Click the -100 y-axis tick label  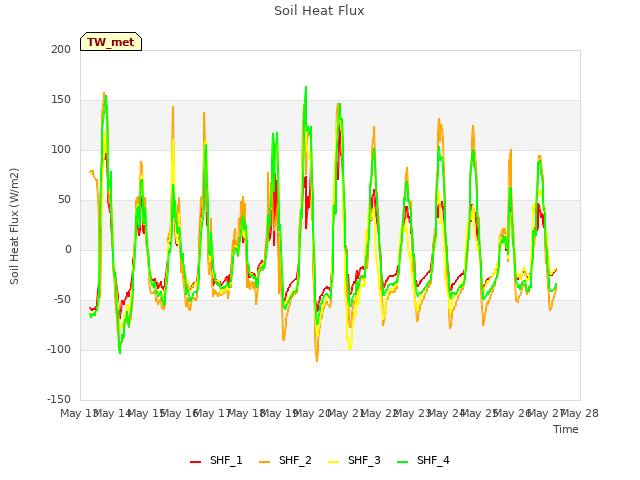tap(59, 349)
